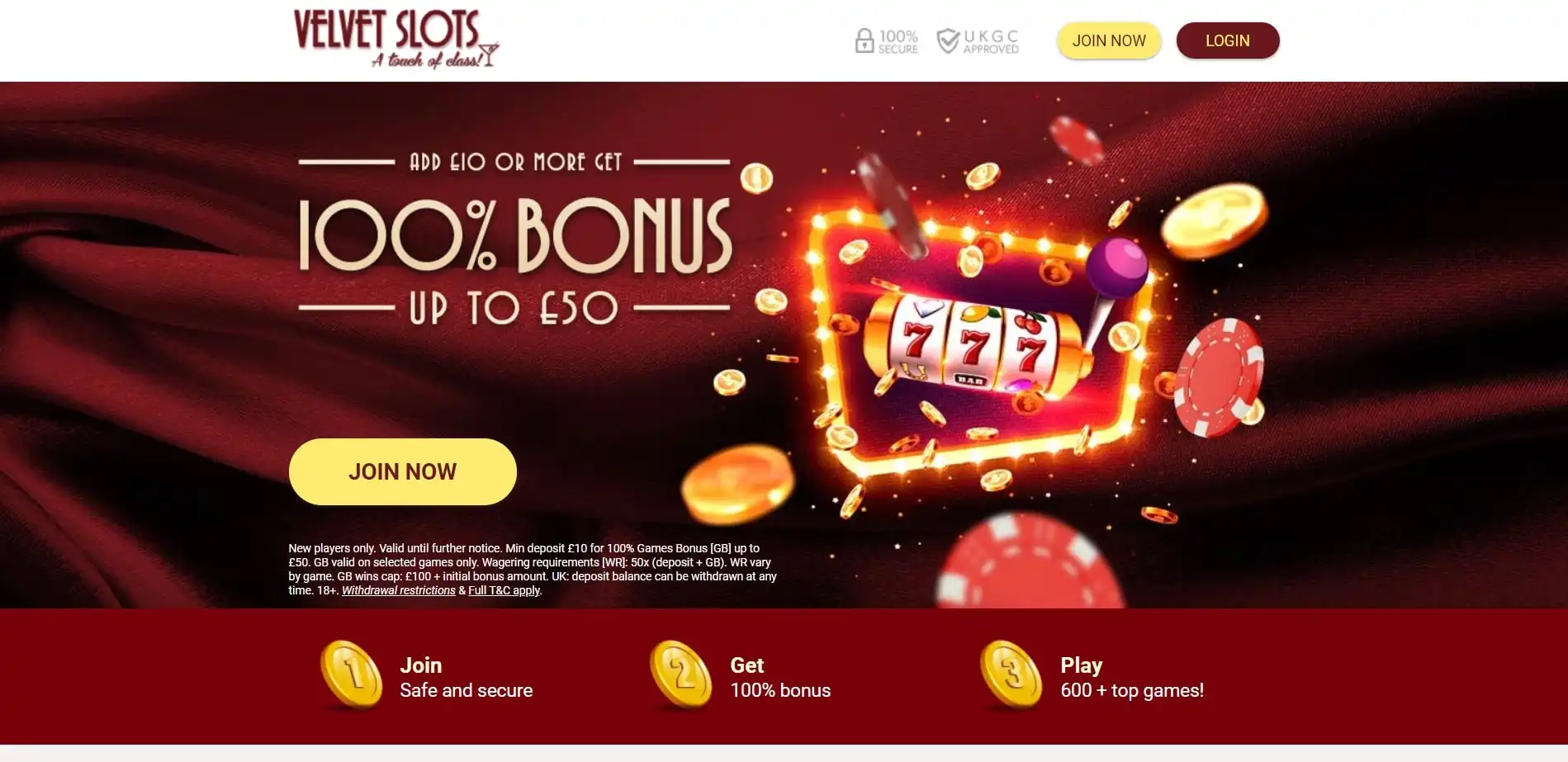1568x762 pixels.
Task: Click the gold coin numbered 2
Action: pos(681,675)
